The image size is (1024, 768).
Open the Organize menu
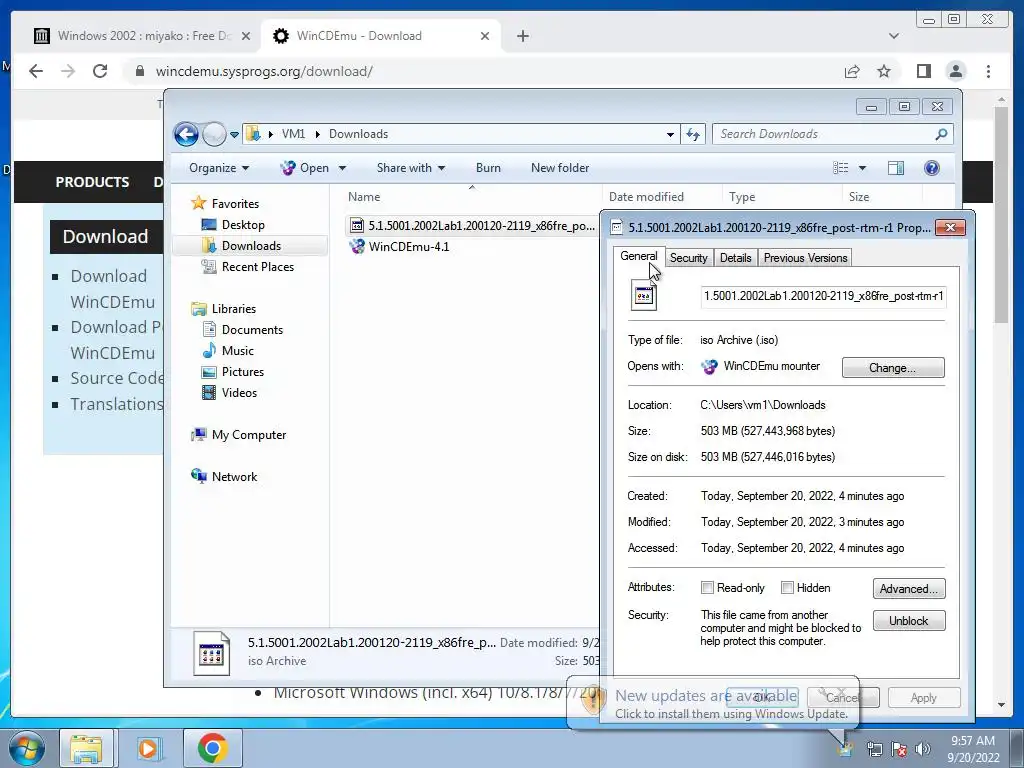coord(219,168)
